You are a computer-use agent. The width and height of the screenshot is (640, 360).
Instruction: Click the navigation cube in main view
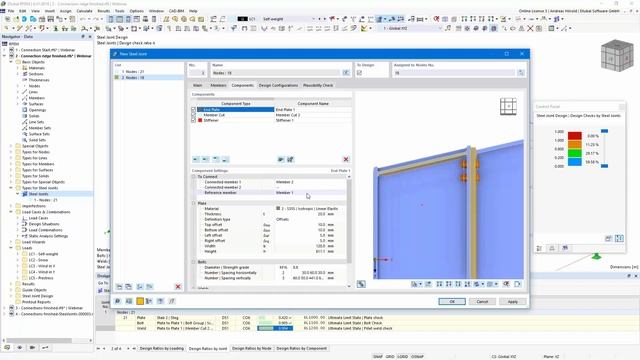coord(617,56)
